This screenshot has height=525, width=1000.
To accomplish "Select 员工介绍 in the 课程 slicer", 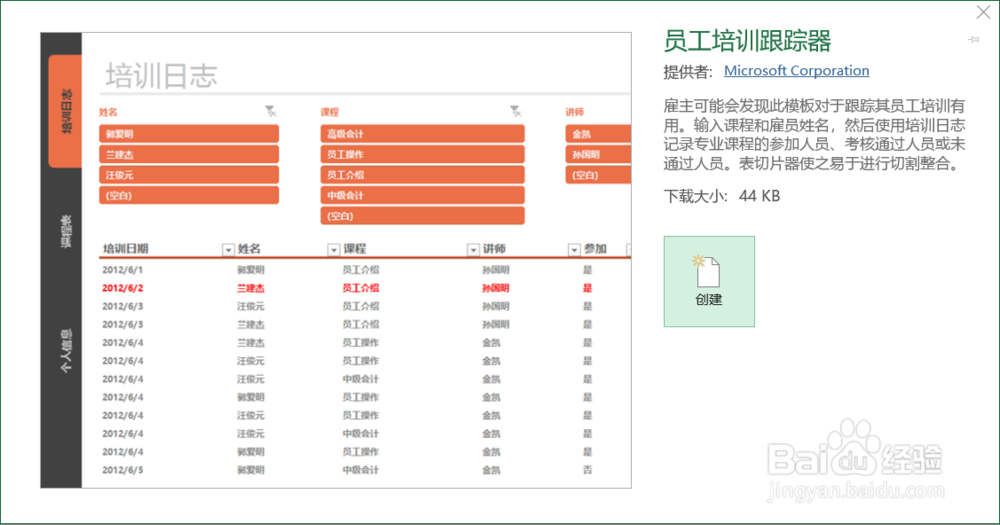I will point(422,175).
